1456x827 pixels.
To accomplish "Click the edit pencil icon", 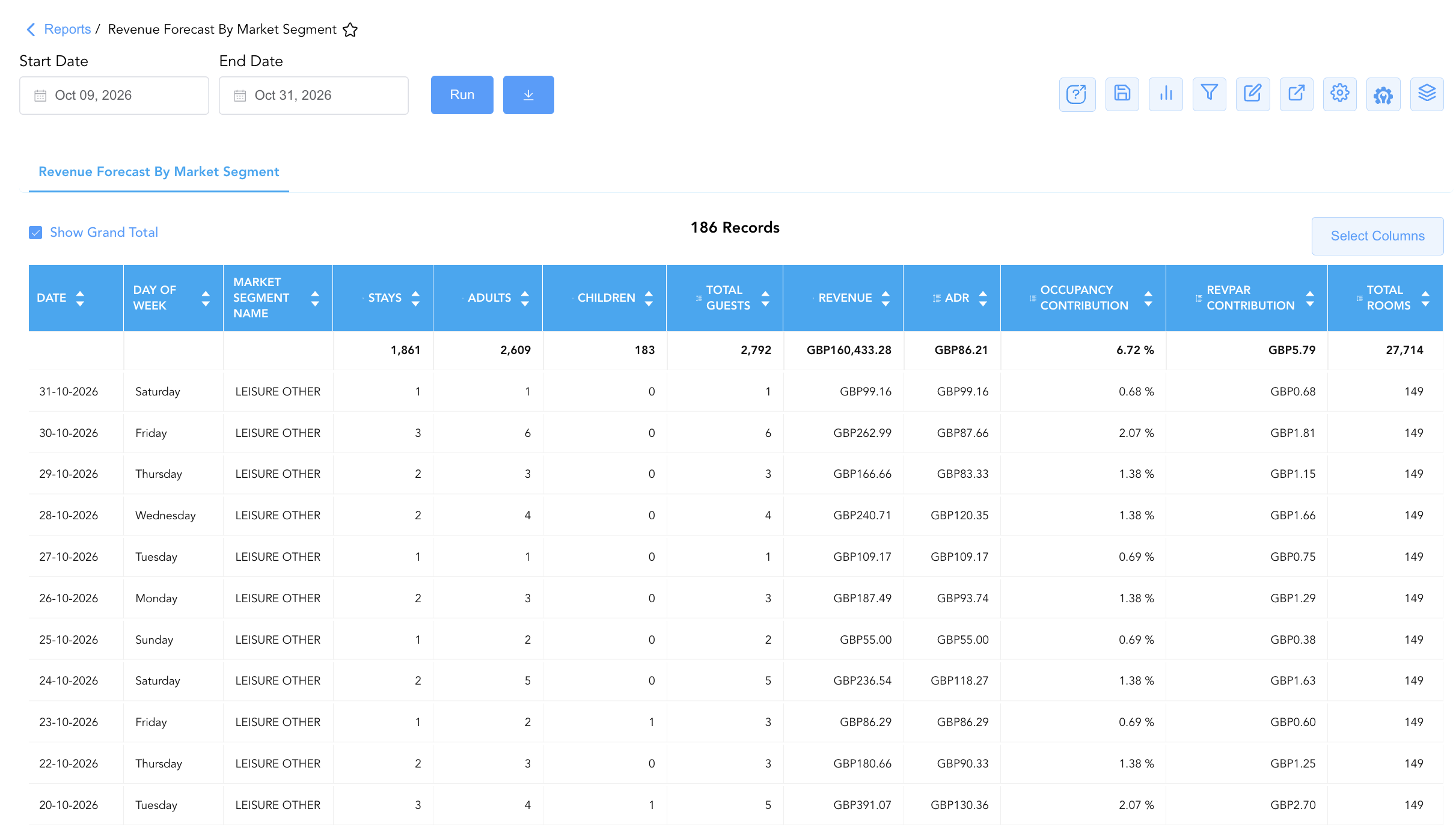I will point(1253,94).
